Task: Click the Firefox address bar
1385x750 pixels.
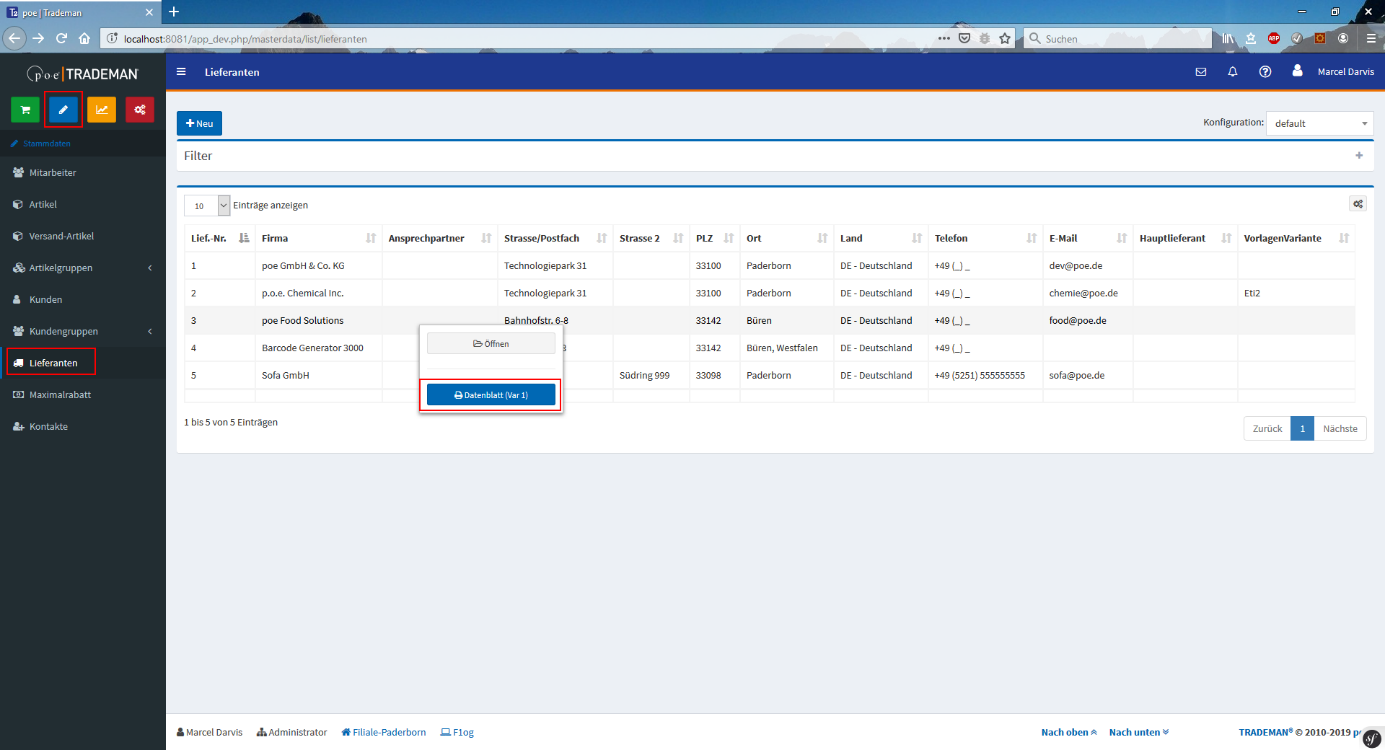Action: point(520,38)
